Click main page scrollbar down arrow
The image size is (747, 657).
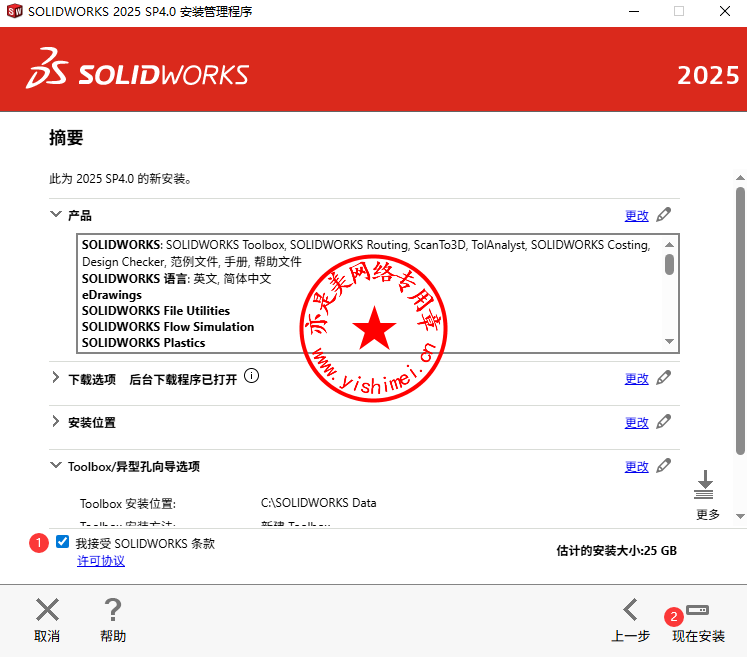(x=740, y=516)
